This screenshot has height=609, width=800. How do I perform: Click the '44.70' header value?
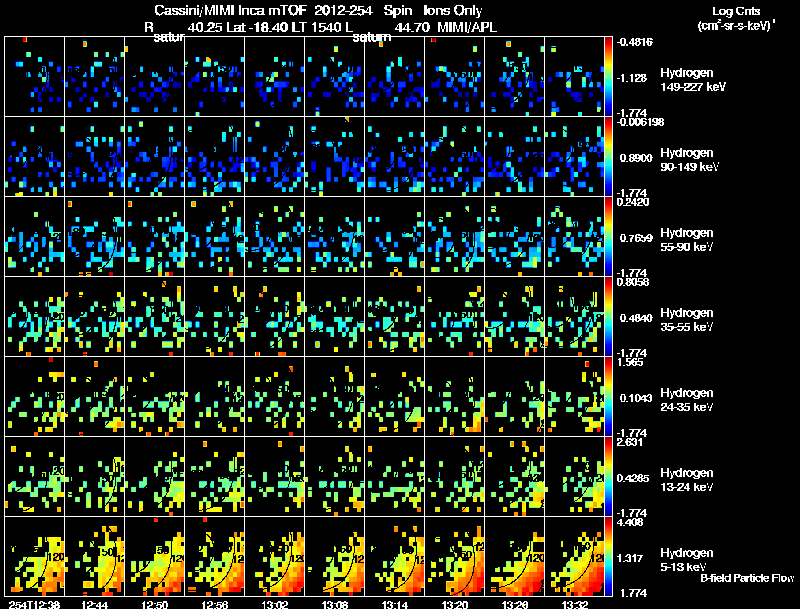(411, 27)
